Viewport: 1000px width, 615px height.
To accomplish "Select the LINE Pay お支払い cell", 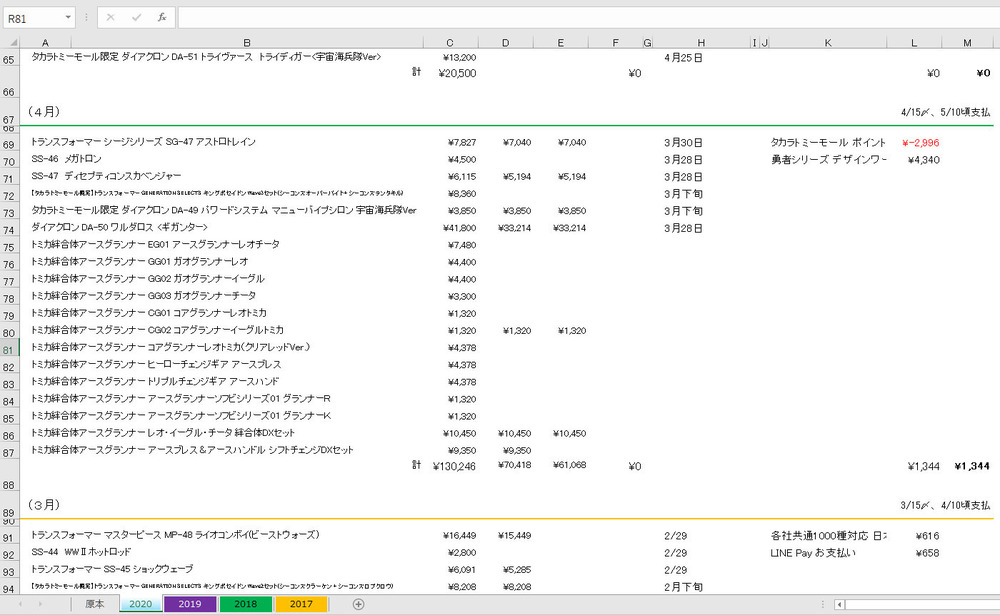I will [812, 552].
